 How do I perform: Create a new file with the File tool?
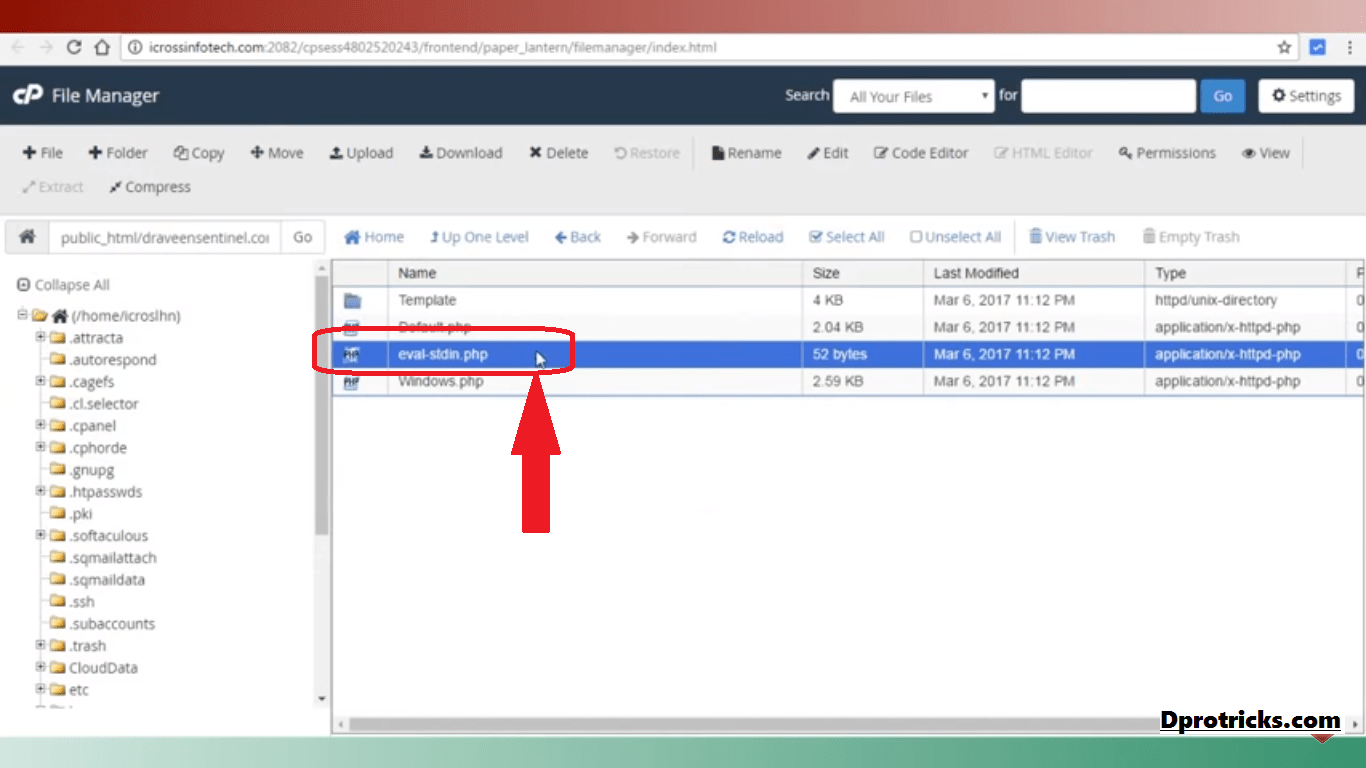click(x=42, y=153)
